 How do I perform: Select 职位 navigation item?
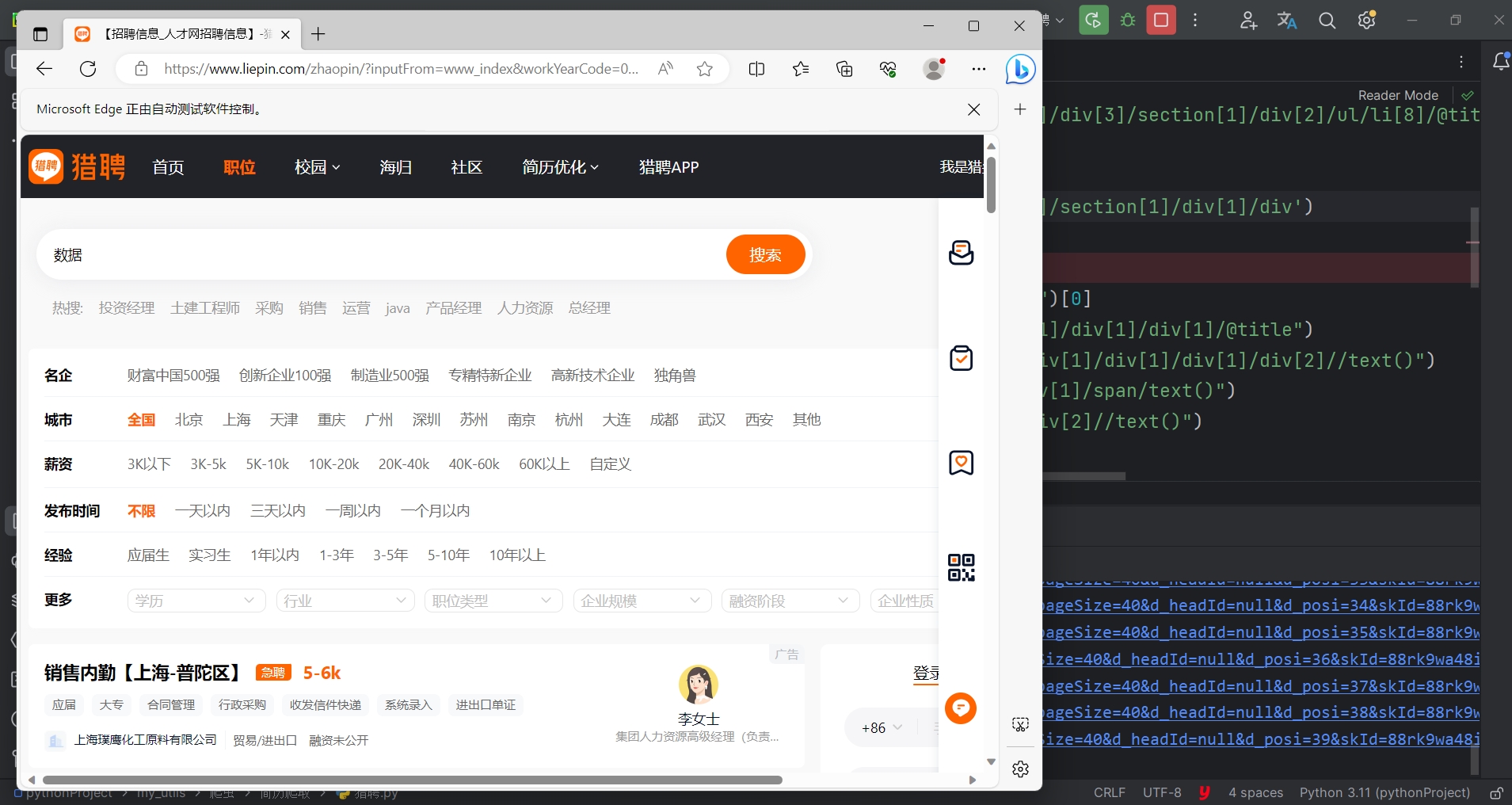(x=239, y=167)
